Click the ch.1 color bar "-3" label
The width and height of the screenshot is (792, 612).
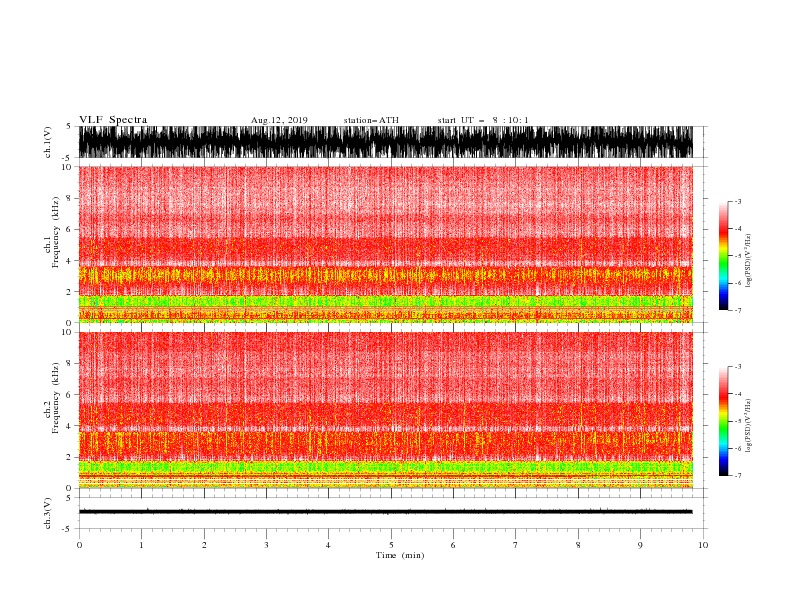[738, 201]
